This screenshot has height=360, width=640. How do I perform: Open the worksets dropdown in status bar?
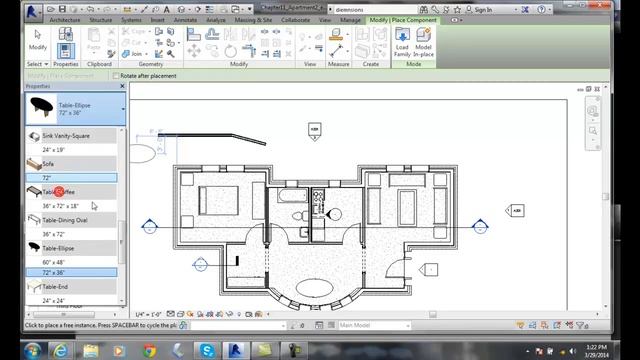(x=283, y=325)
